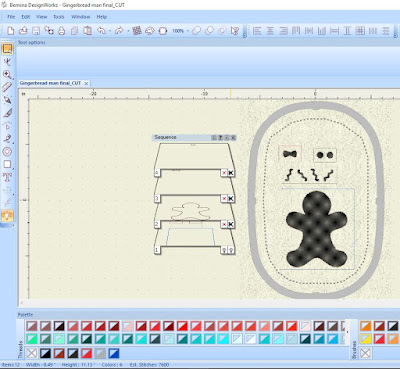The width and height of the screenshot is (400, 369).
Task: Toggle red X on sequence layer 2
Action: pos(224,224)
